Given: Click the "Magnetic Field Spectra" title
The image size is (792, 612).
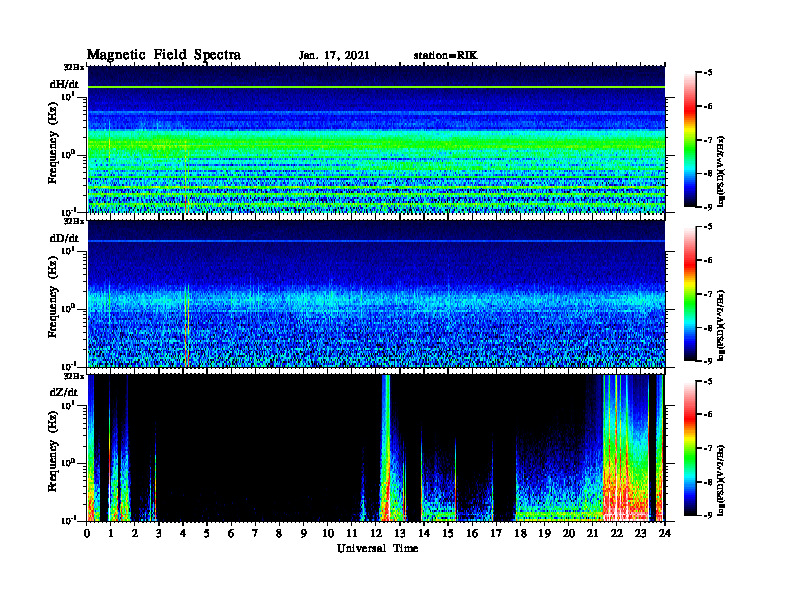Looking at the screenshot, I should 164,56.
